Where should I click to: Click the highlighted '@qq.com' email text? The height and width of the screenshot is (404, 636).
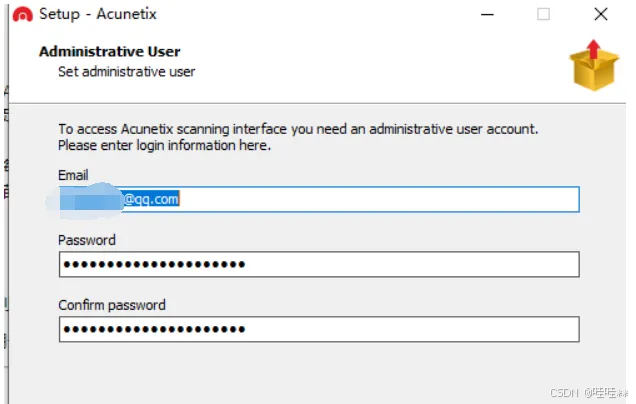tap(151, 199)
